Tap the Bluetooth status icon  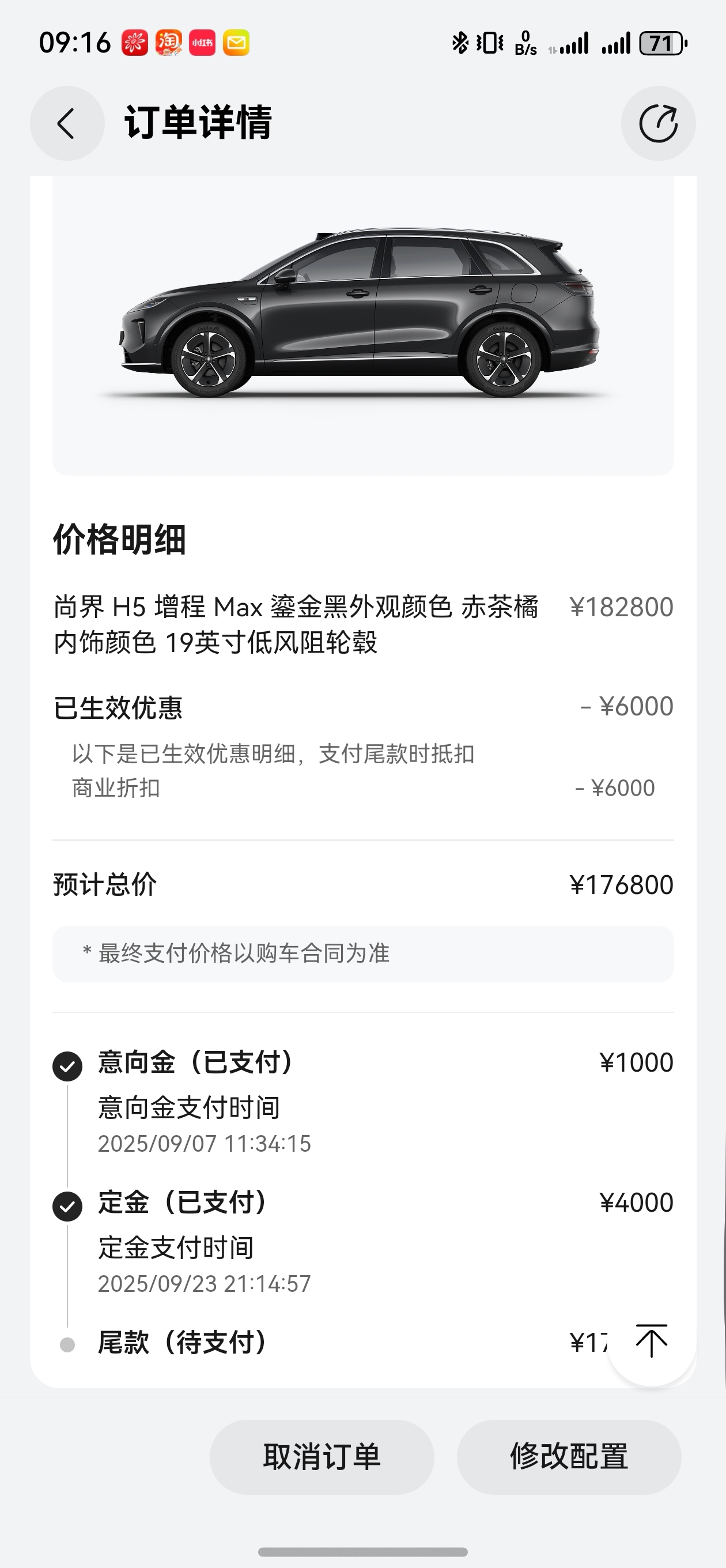click(460, 43)
